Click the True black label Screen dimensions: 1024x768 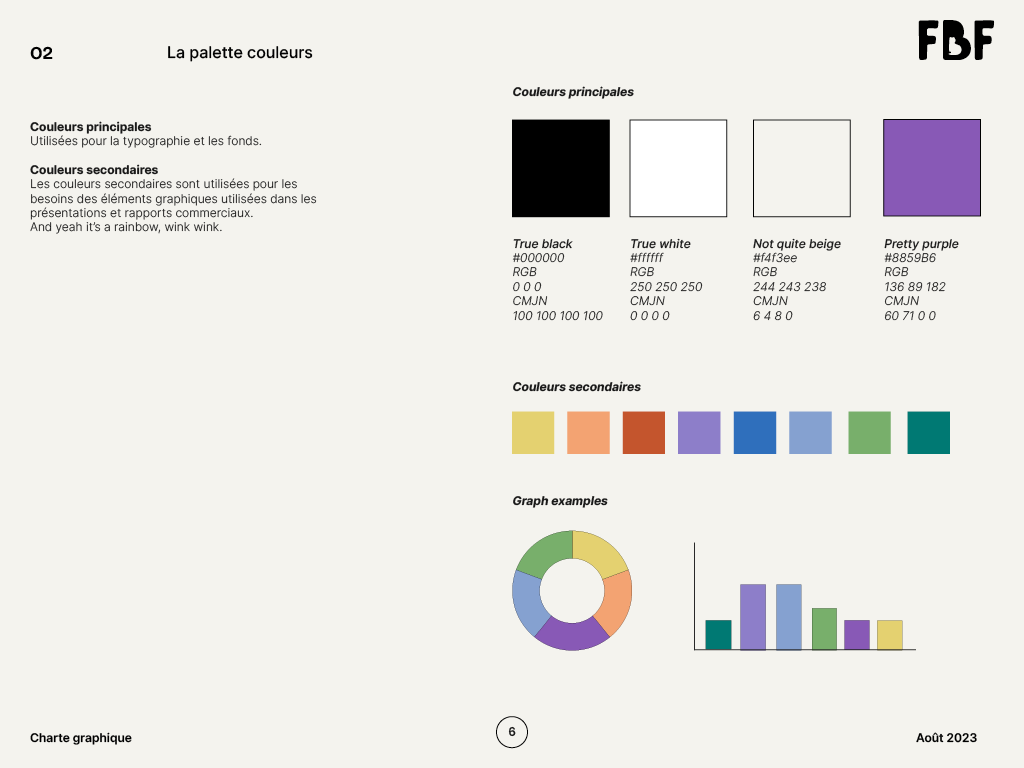click(x=542, y=244)
